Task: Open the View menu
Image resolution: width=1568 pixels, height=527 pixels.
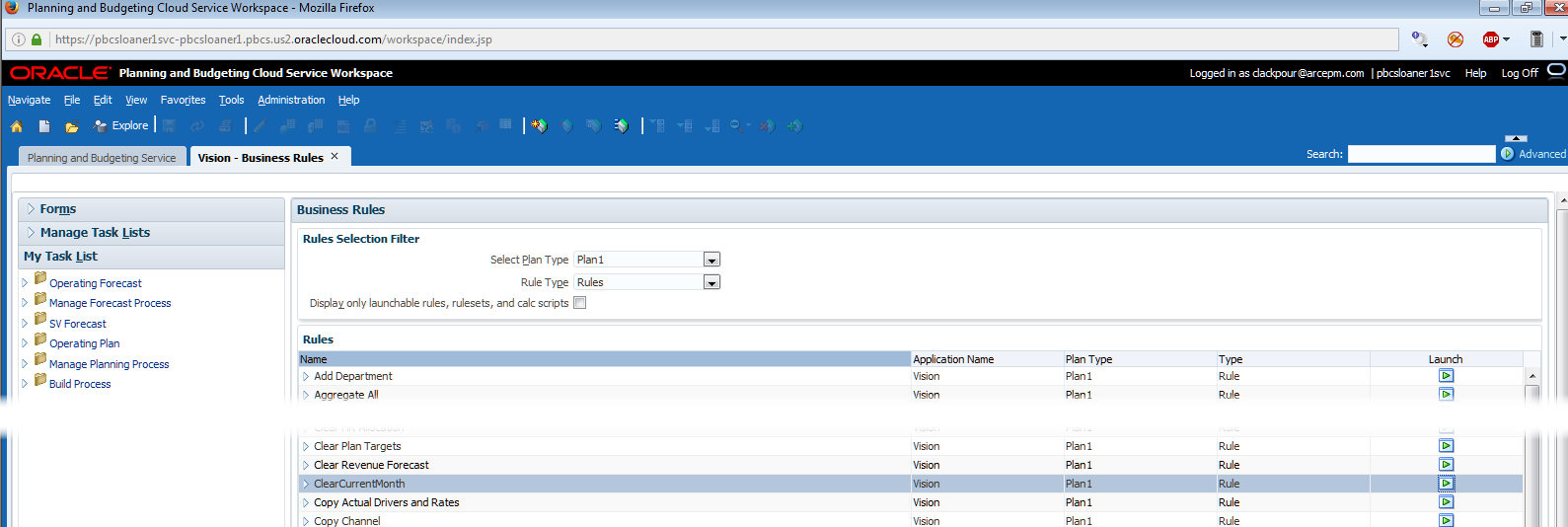Action: pos(136,100)
